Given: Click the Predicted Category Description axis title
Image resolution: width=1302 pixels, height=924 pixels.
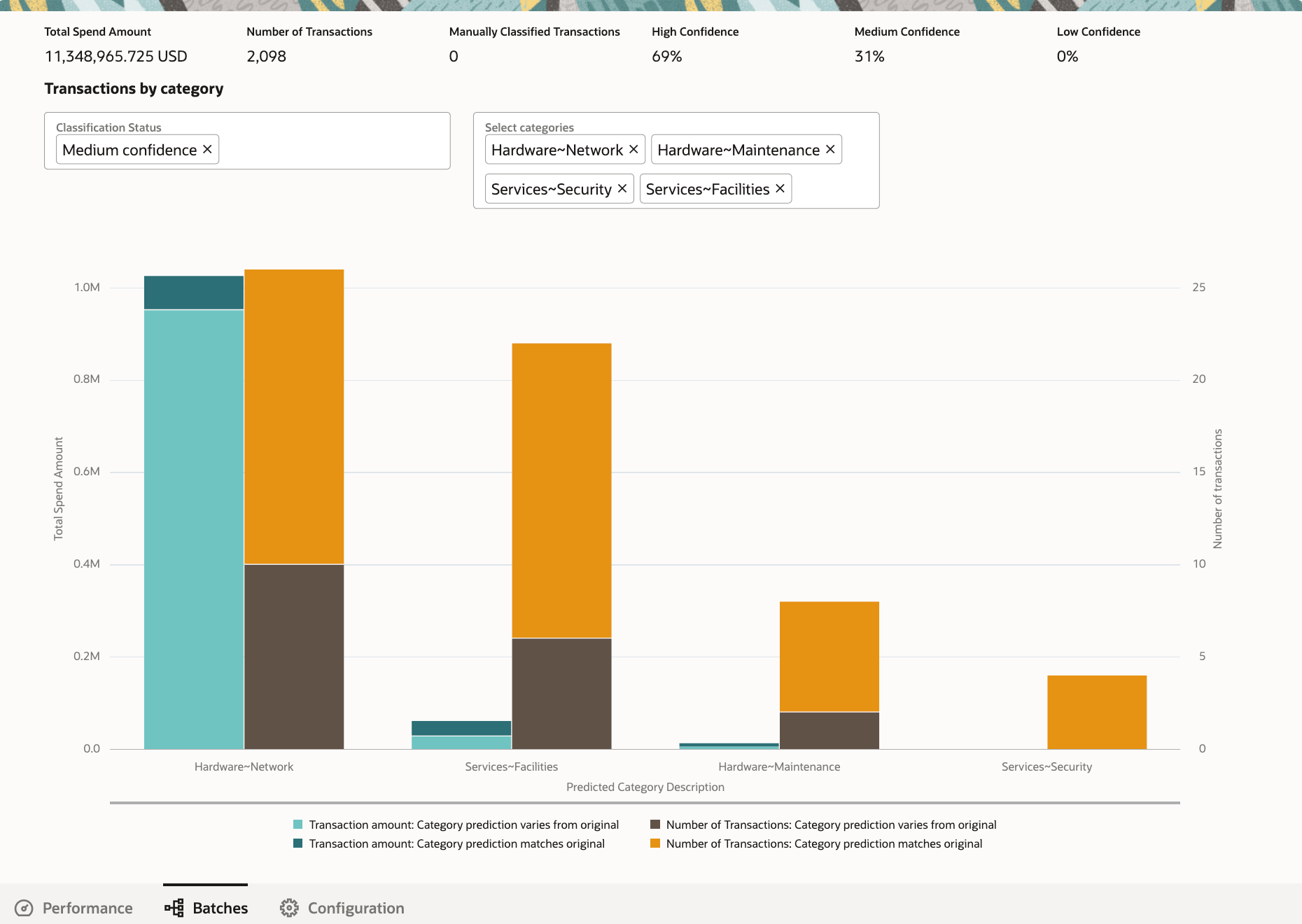Looking at the screenshot, I should pyautogui.click(x=645, y=787).
